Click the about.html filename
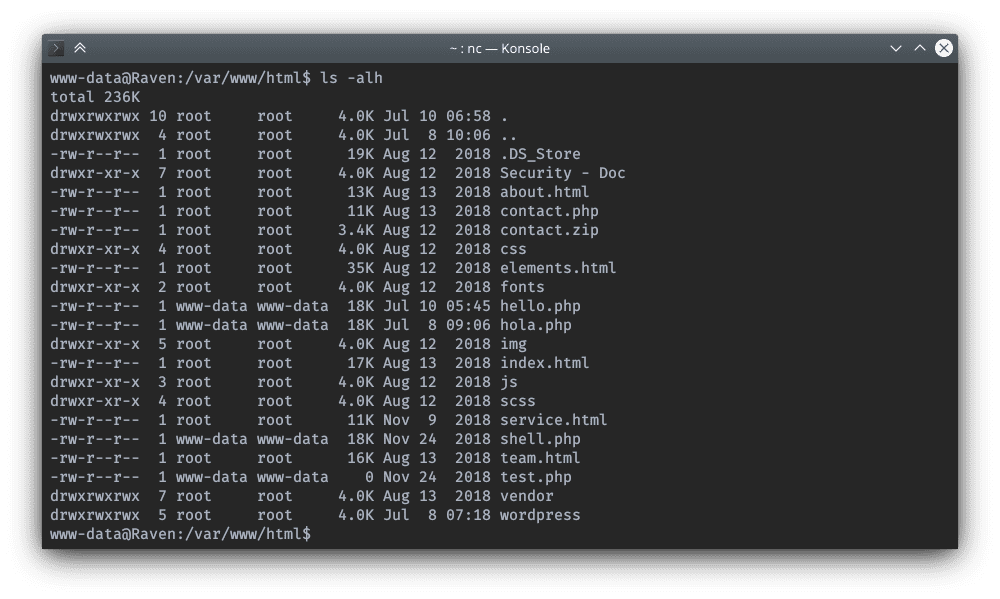 544,192
